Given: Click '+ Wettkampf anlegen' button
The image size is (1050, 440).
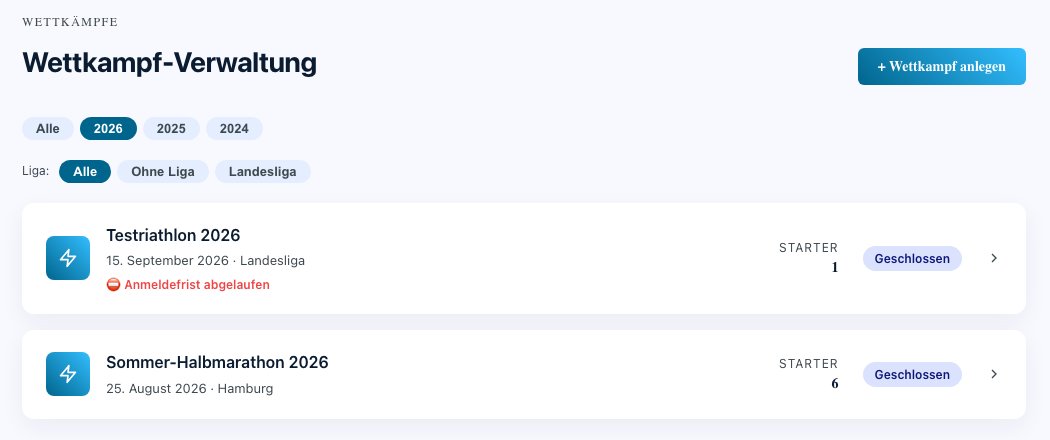Looking at the screenshot, I should 942,66.
